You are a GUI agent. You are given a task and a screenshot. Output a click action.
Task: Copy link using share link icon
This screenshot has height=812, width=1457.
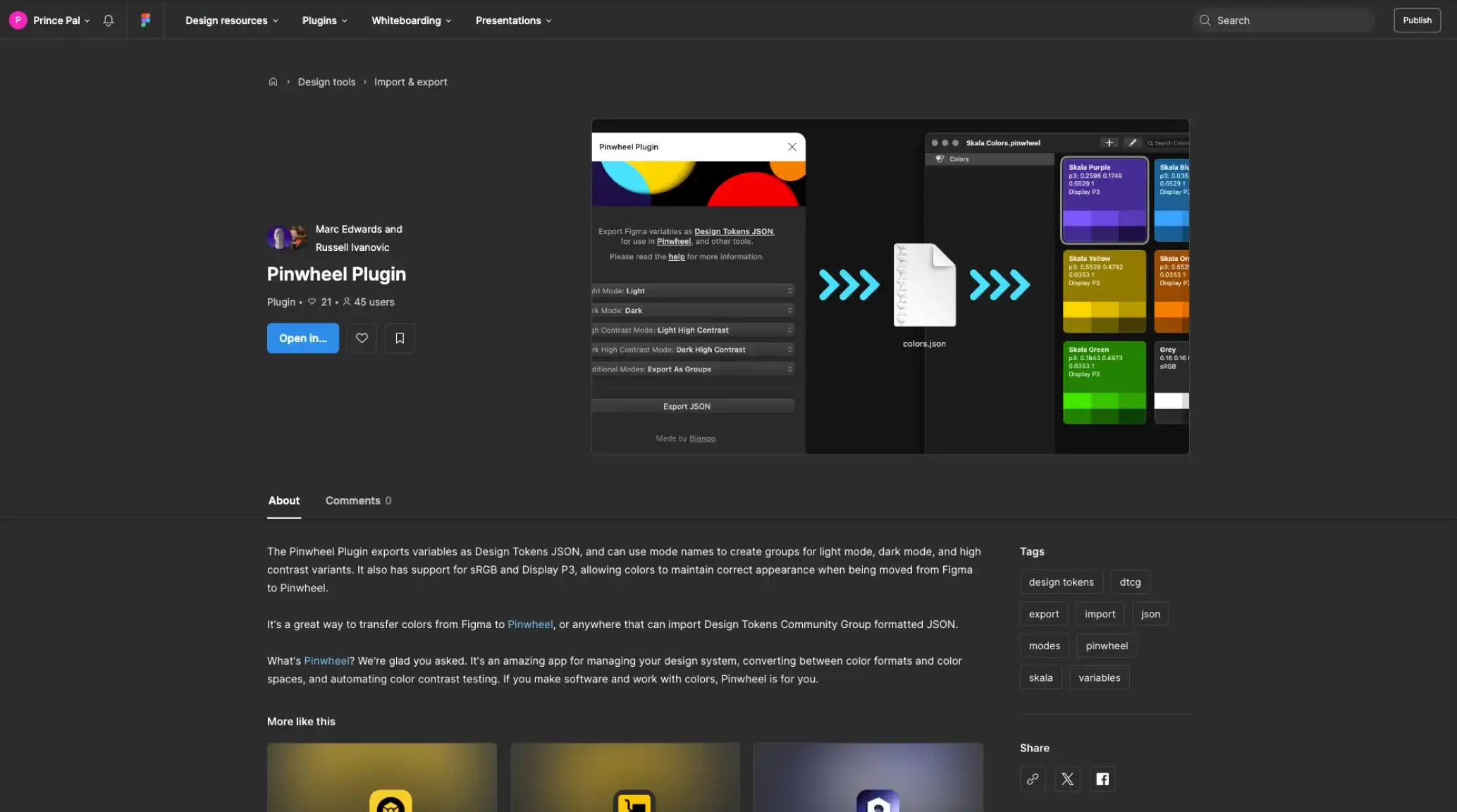1033,779
